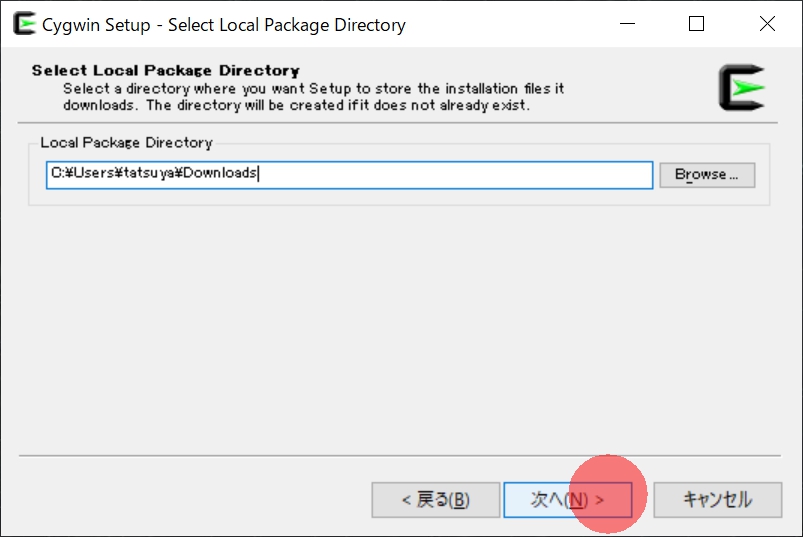Viewport: 803px width, 537px height.
Task: Click the description text about installation files
Action: coord(313,97)
